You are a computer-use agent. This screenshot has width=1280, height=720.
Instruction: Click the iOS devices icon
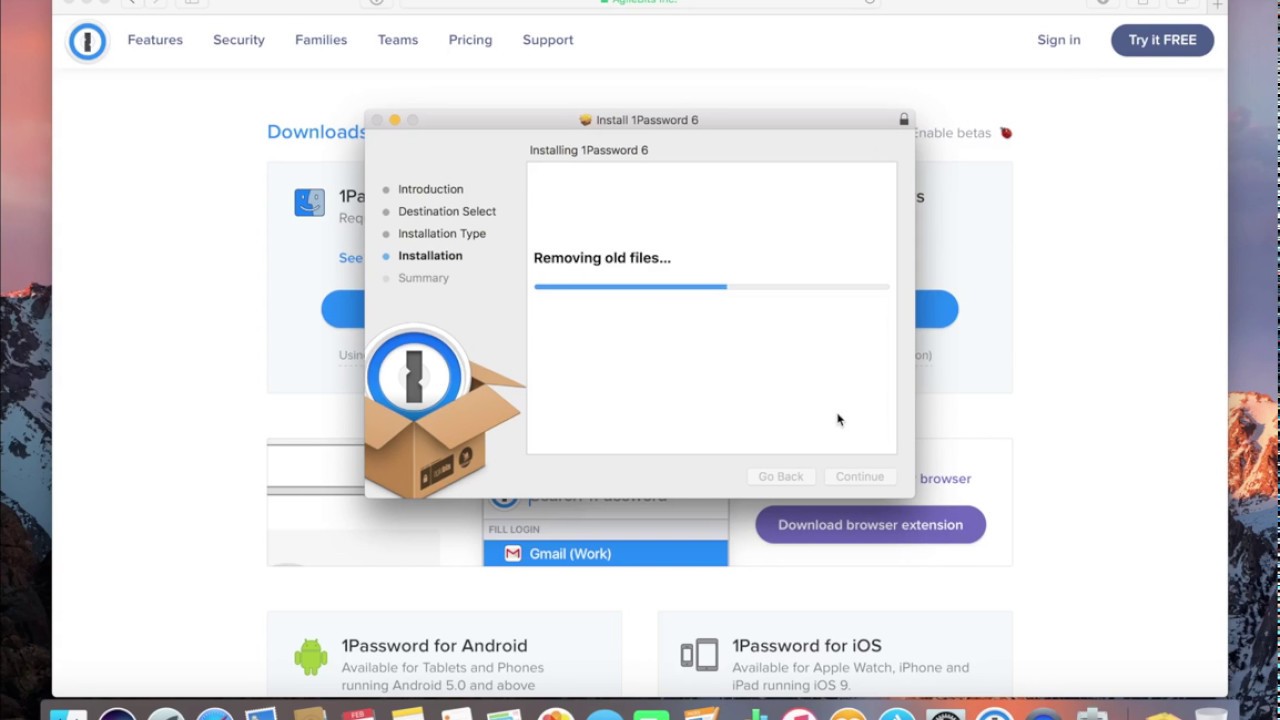point(699,655)
